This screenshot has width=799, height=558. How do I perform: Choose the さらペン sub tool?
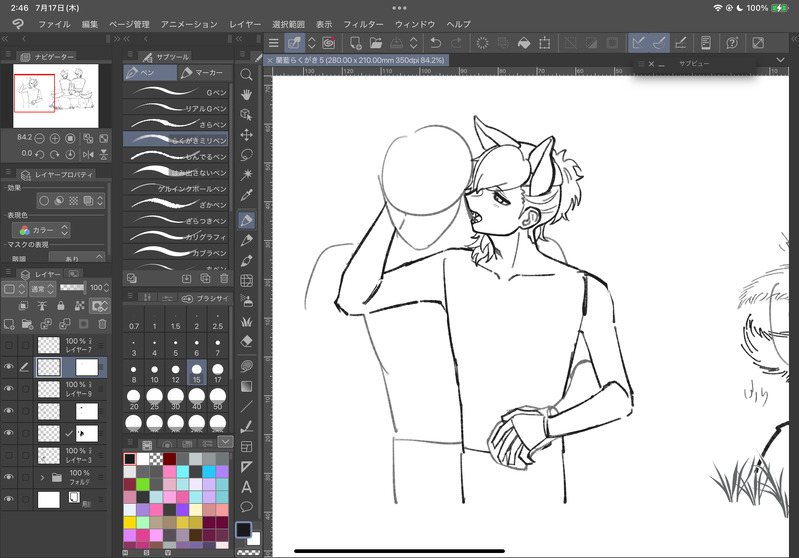(x=176, y=124)
